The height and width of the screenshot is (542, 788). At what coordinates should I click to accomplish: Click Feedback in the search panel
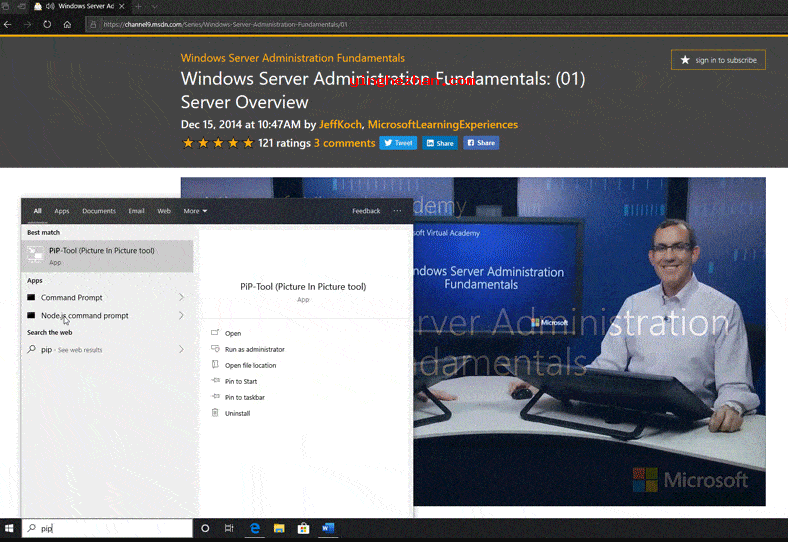[366, 211]
